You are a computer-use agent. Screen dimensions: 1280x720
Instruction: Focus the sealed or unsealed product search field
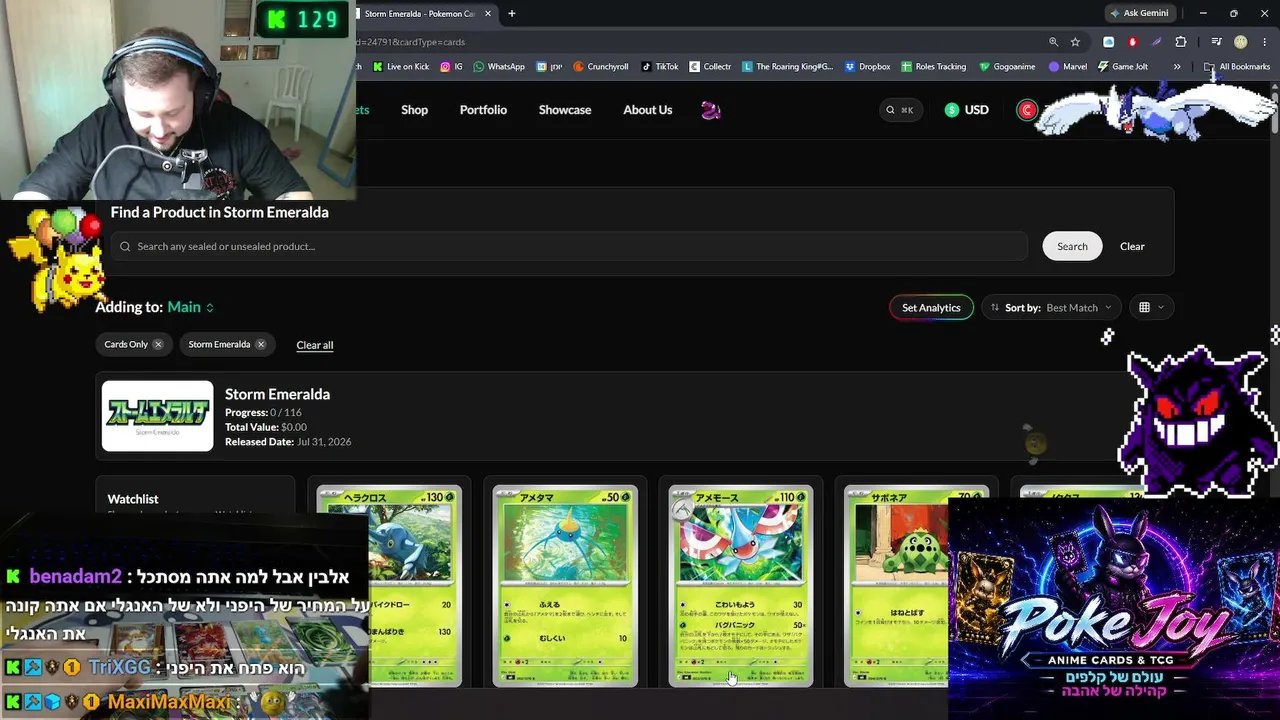(570, 246)
